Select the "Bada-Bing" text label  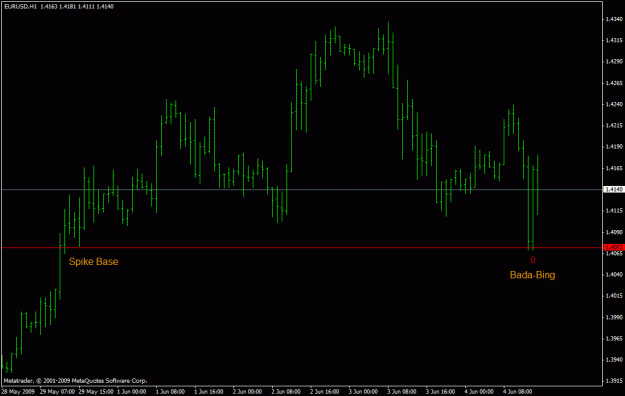[533, 275]
